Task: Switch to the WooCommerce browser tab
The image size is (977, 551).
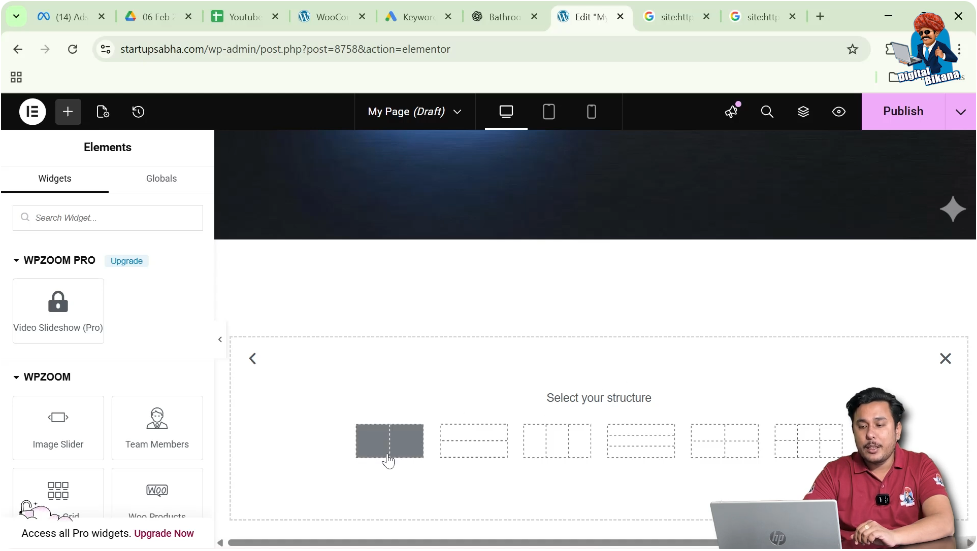Action: click(x=331, y=17)
